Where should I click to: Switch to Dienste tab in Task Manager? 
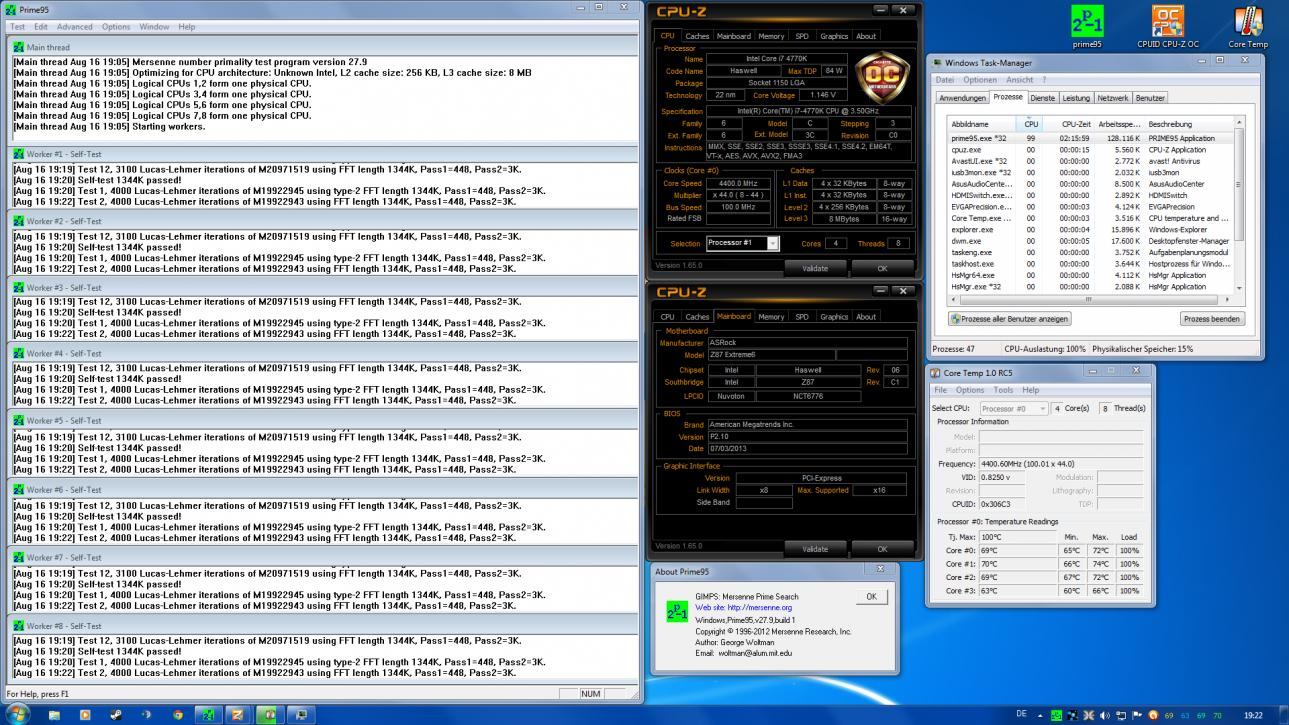(x=1042, y=98)
